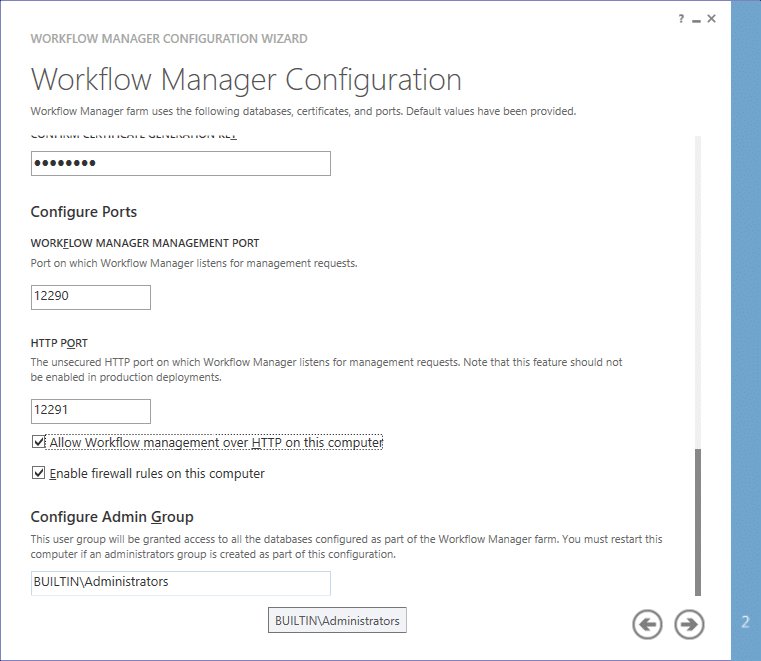The image size is (761, 661).
Task: Go to the next wizard page arrow
Action: click(x=689, y=624)
